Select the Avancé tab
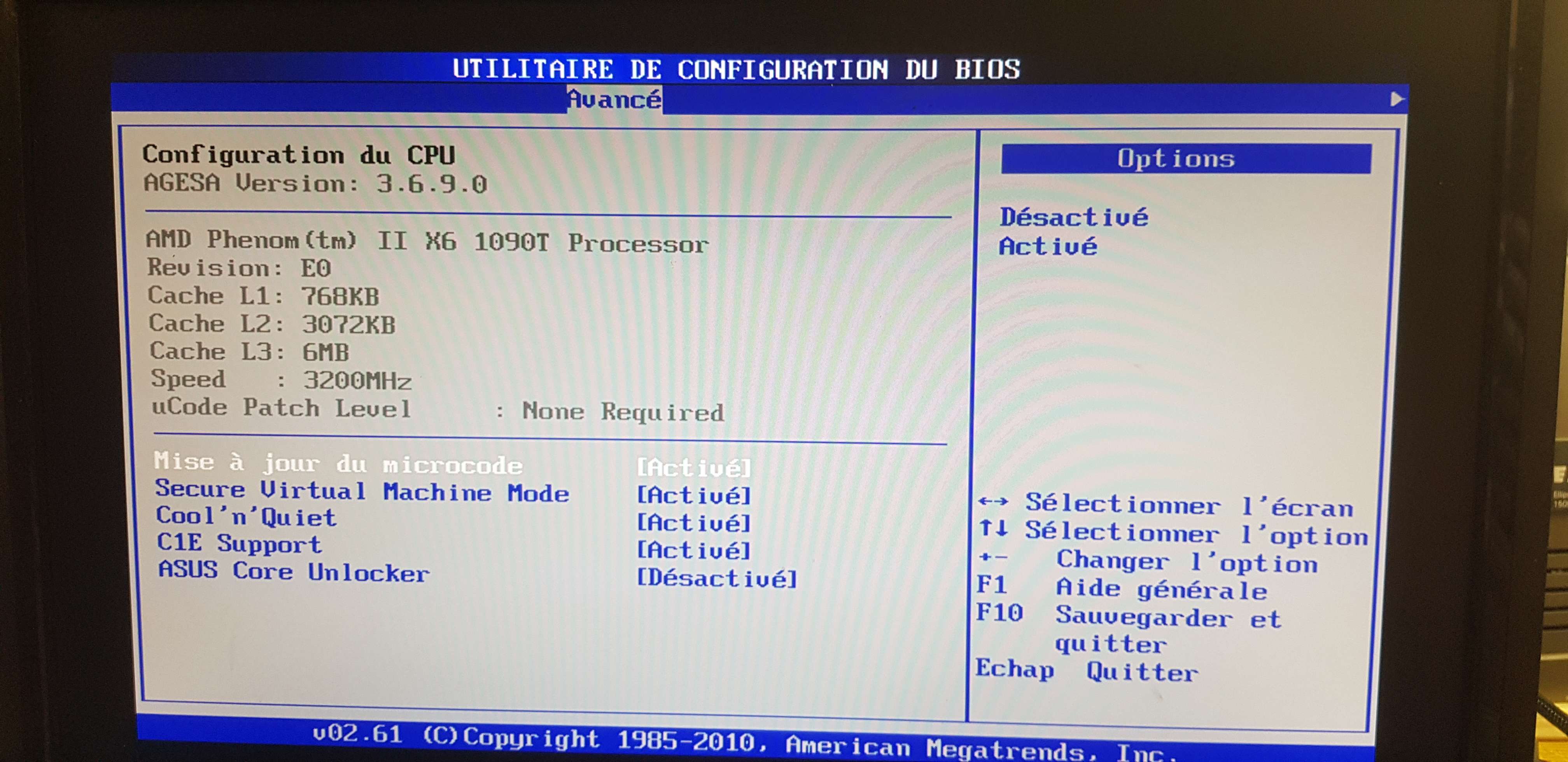The width and height of the screenshot is (1568, 762). tap(614, 99)
